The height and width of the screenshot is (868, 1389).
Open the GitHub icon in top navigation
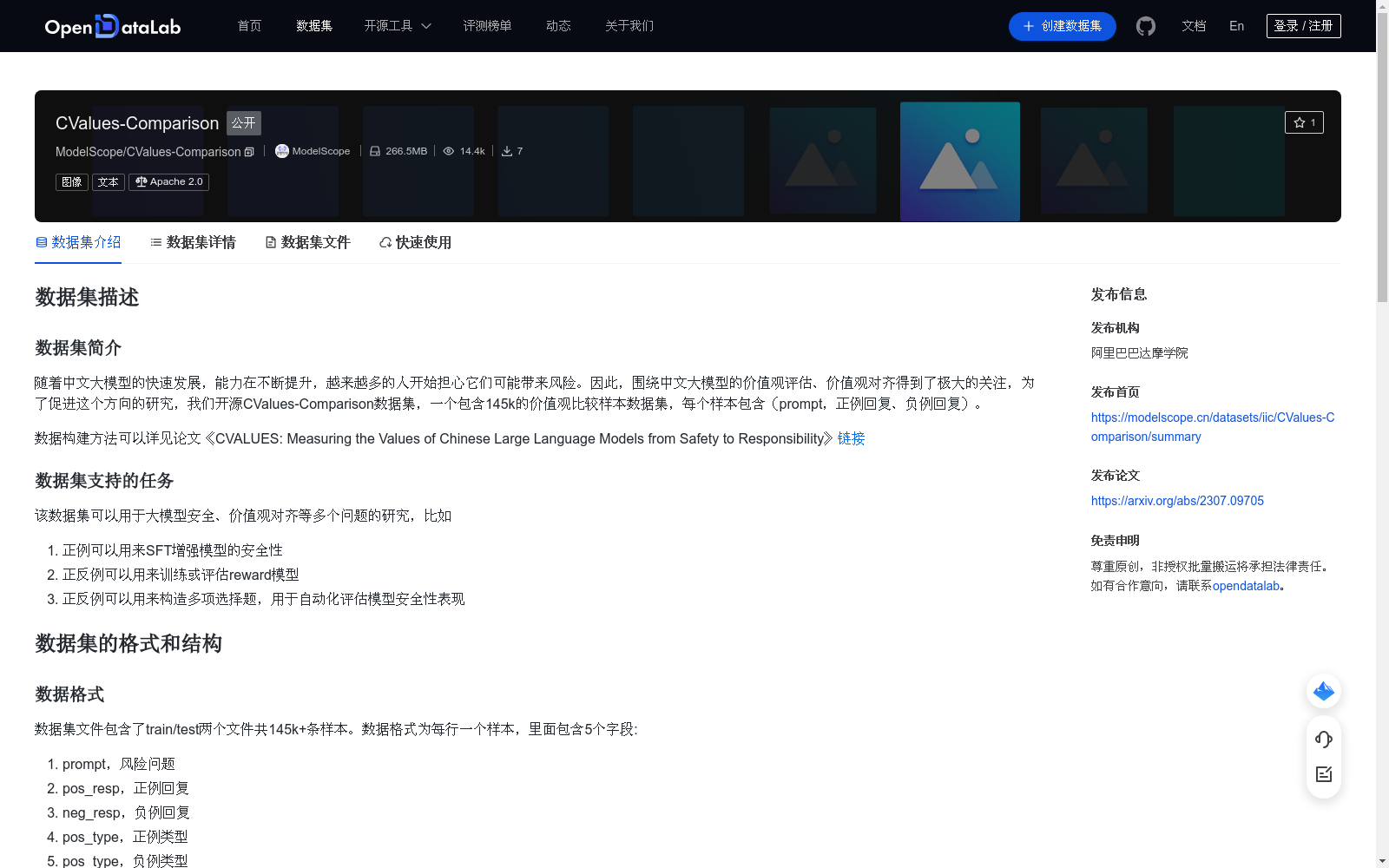click(x=1145, y=26)
